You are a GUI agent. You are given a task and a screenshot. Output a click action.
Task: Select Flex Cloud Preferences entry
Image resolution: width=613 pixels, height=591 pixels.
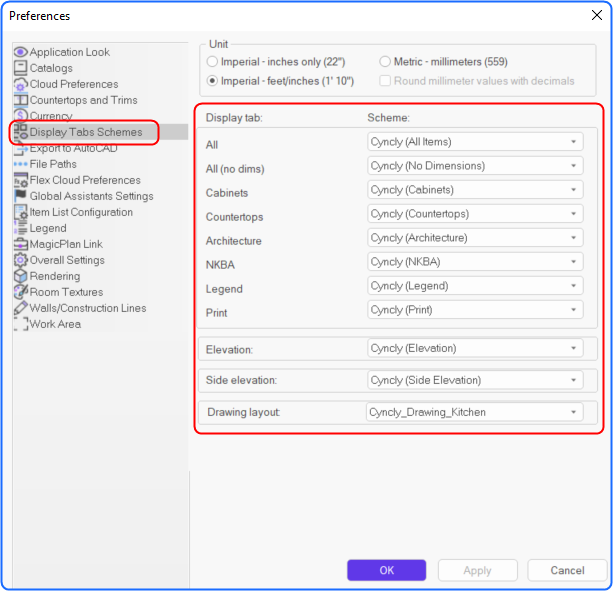point(85,180)
